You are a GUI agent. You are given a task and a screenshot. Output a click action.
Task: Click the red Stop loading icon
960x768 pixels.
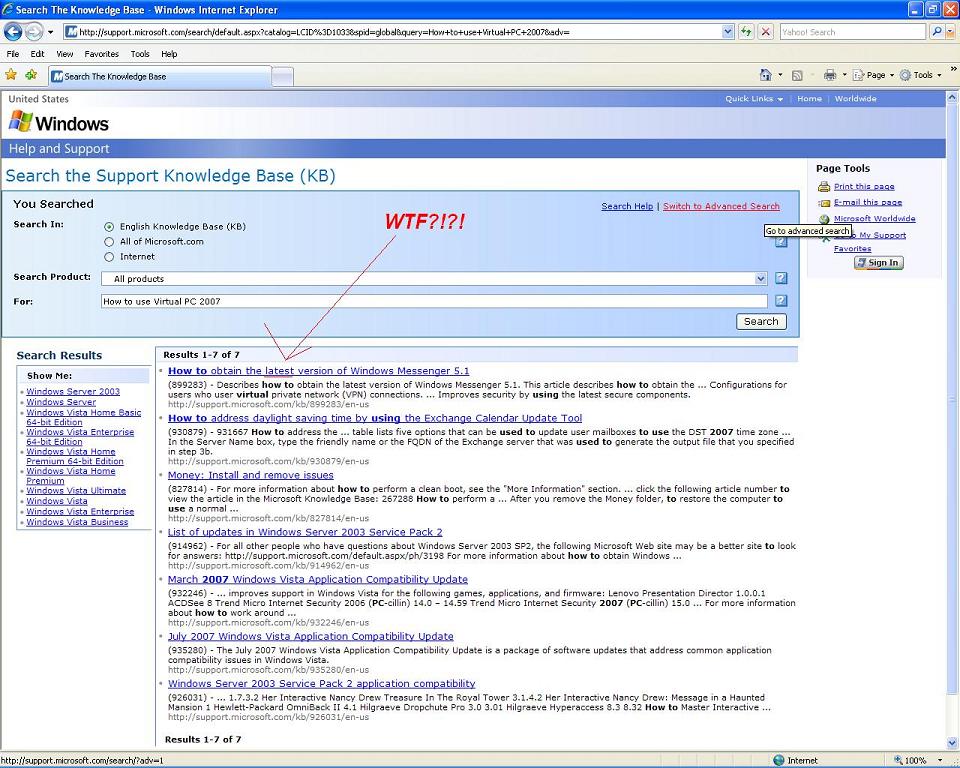[x=765, y=32]
